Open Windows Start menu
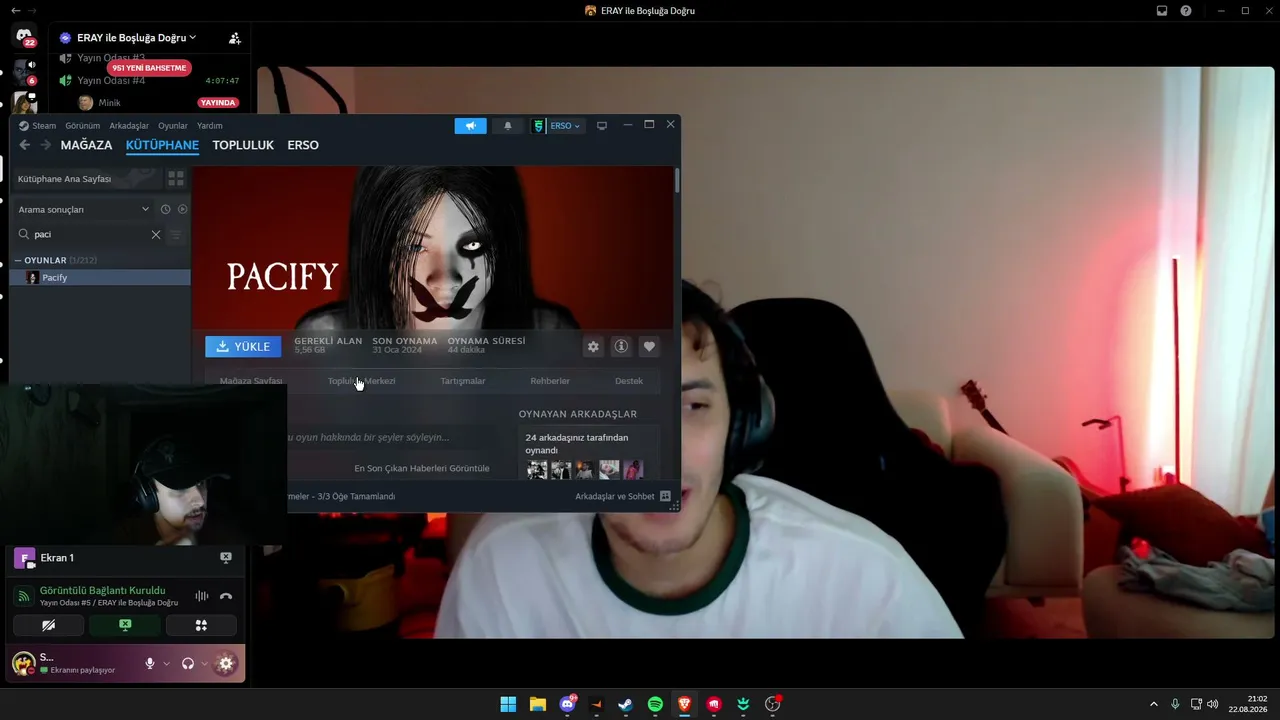The image size is (1280, 720). 508,704
